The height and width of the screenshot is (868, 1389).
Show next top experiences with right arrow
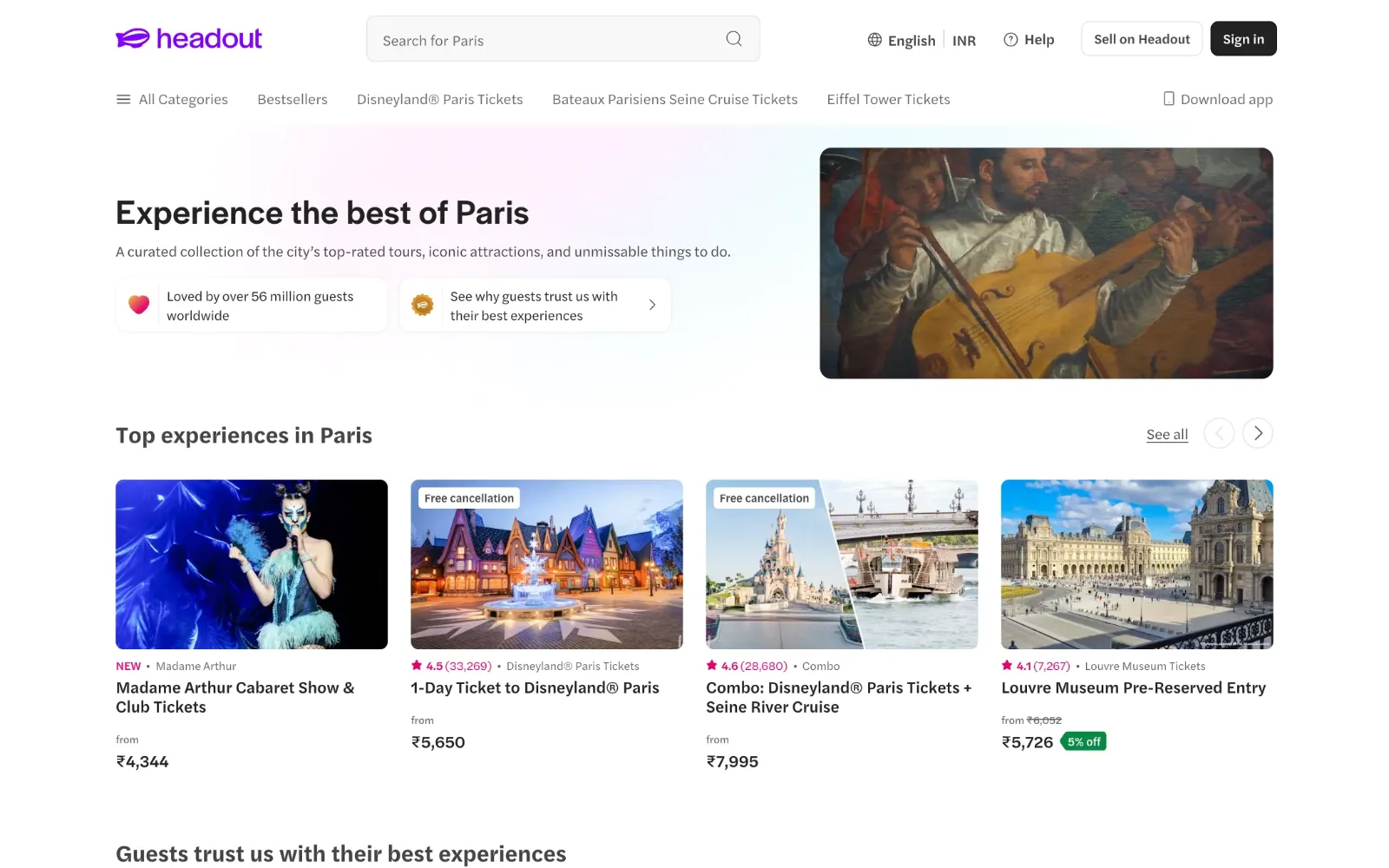(1258, 433)
